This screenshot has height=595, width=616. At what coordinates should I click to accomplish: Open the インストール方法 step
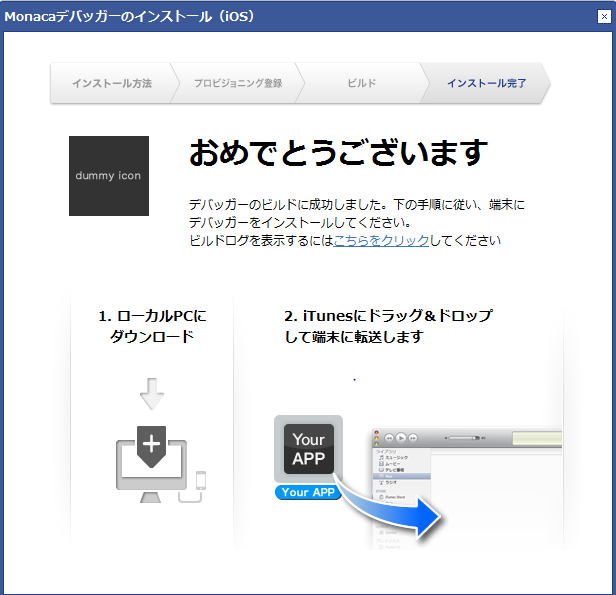pyautogui.click(x=111, y=83)
